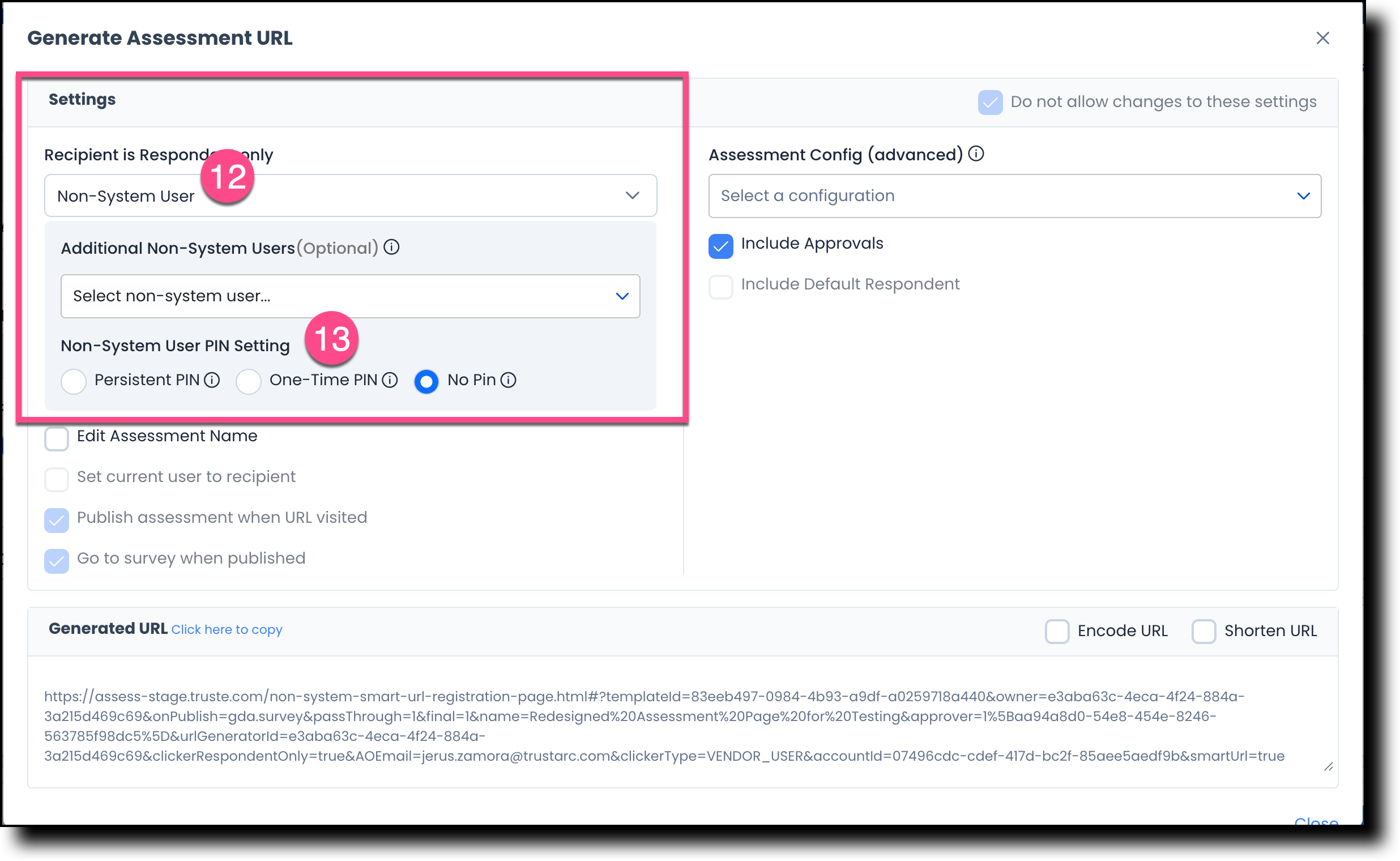The height and width of the screenshot is (861, 1400).
Task: Open the Select a configuration dropdown
Action: click(x=1014, y=196)
